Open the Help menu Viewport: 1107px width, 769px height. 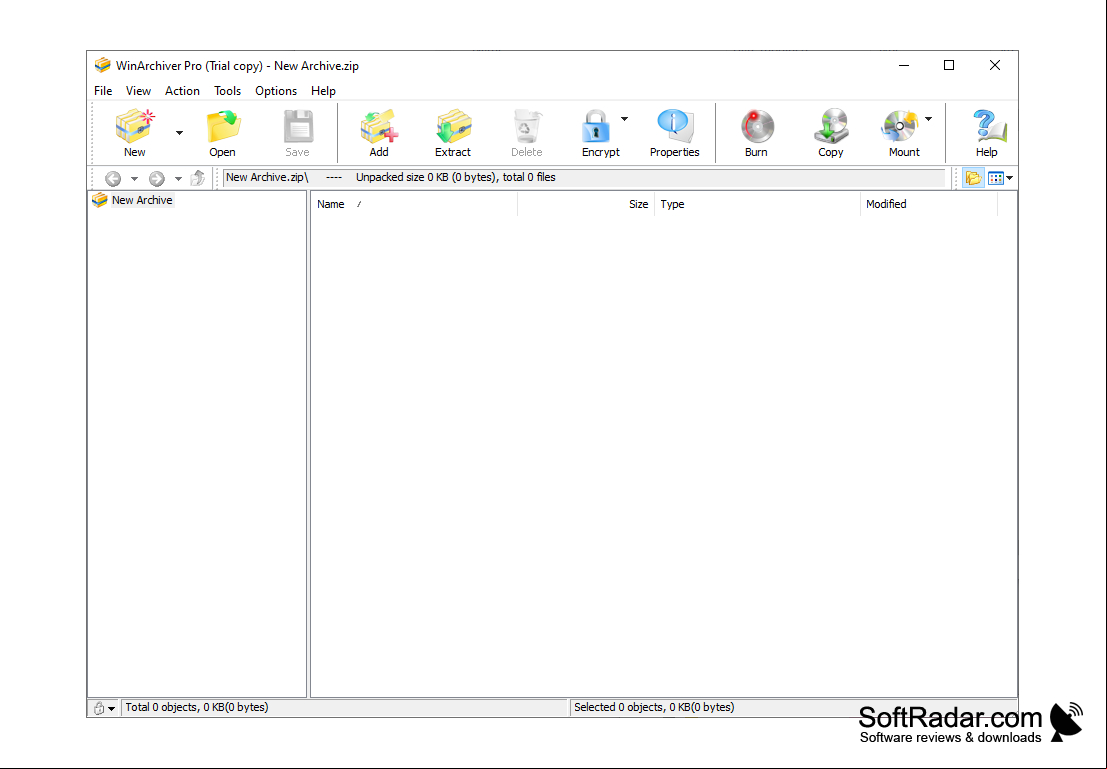pyautogui.click(x=323, y=90)
